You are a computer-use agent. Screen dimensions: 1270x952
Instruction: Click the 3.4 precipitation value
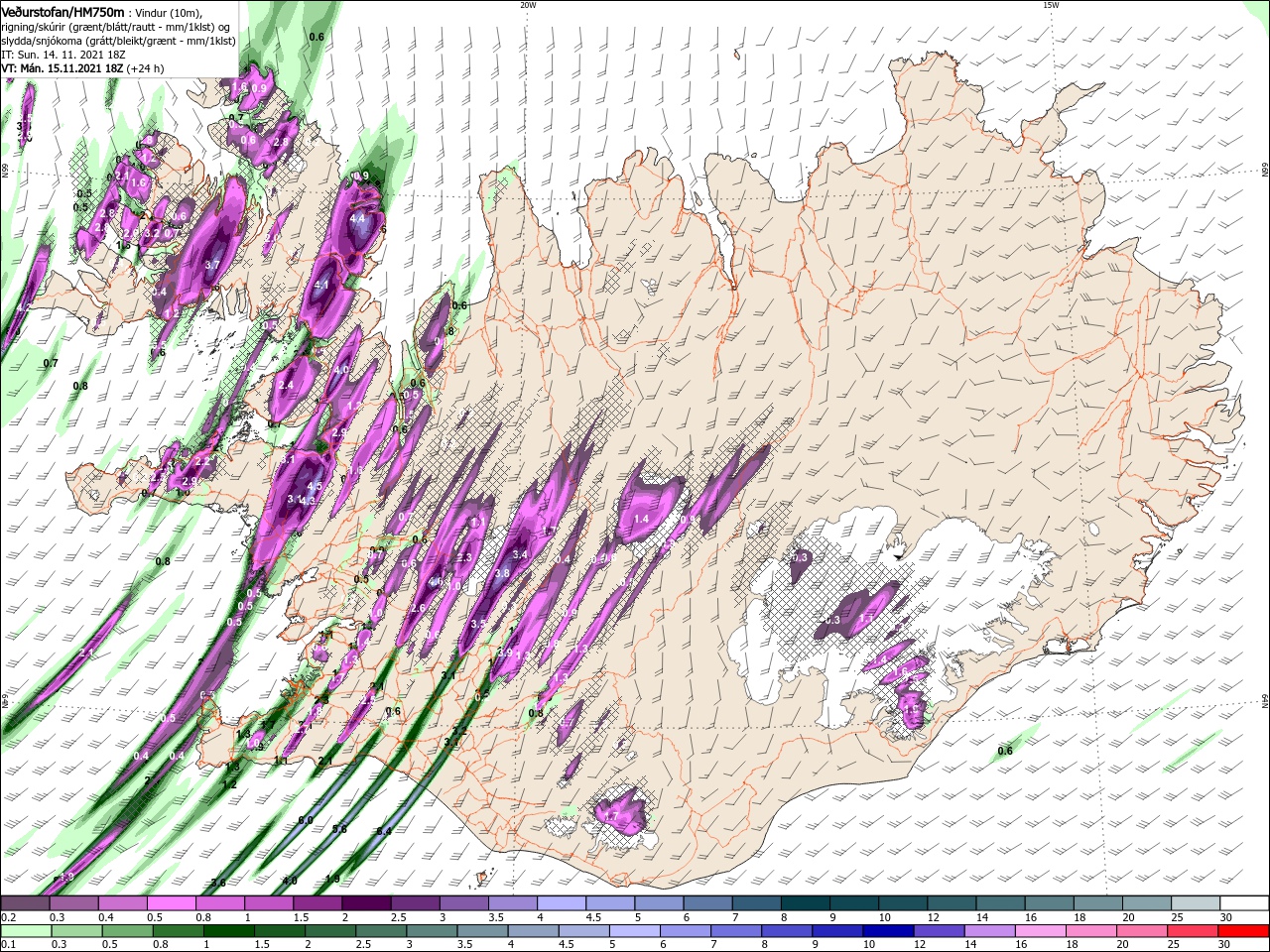[x=519, y=555]
